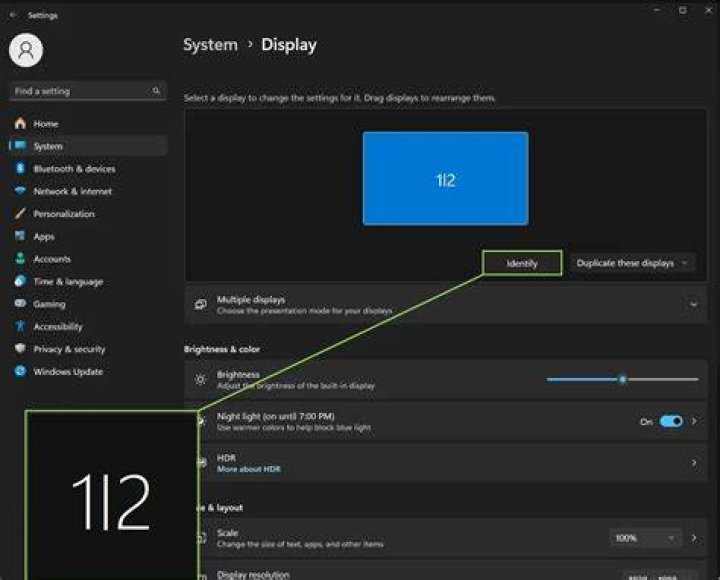Screen dimensions: 720x580
Task: Open the user profile avatar
Action: click(x=26, y=50)
